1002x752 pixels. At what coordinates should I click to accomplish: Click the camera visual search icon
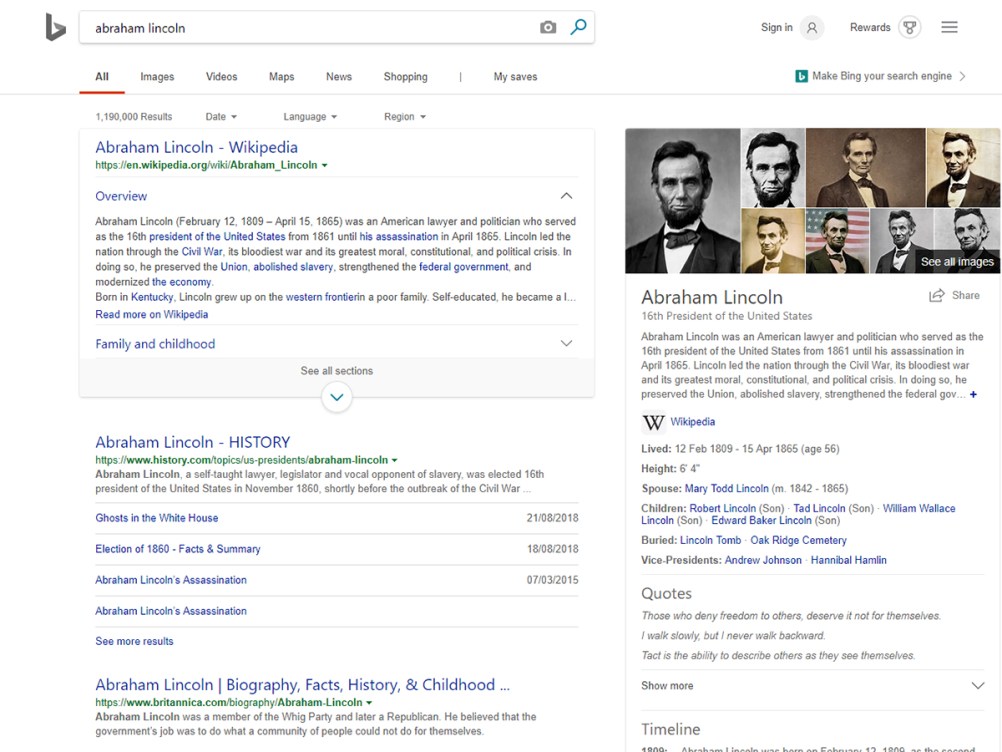coord(548,27)
